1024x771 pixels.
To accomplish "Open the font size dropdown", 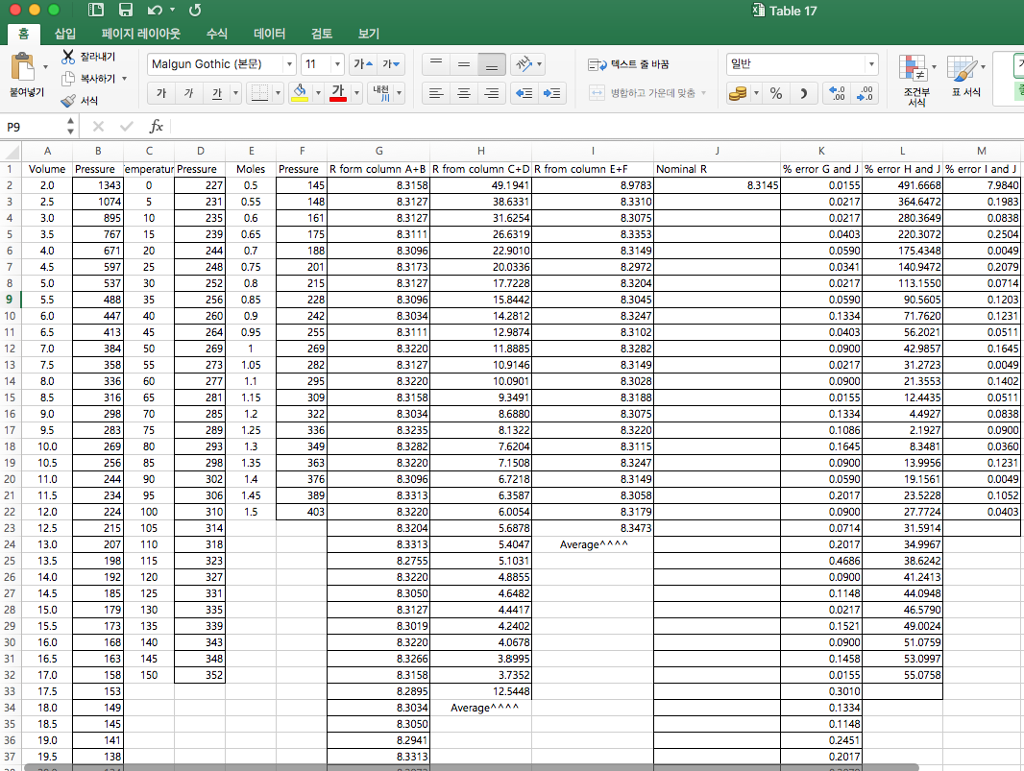I will tap(337, 64).
